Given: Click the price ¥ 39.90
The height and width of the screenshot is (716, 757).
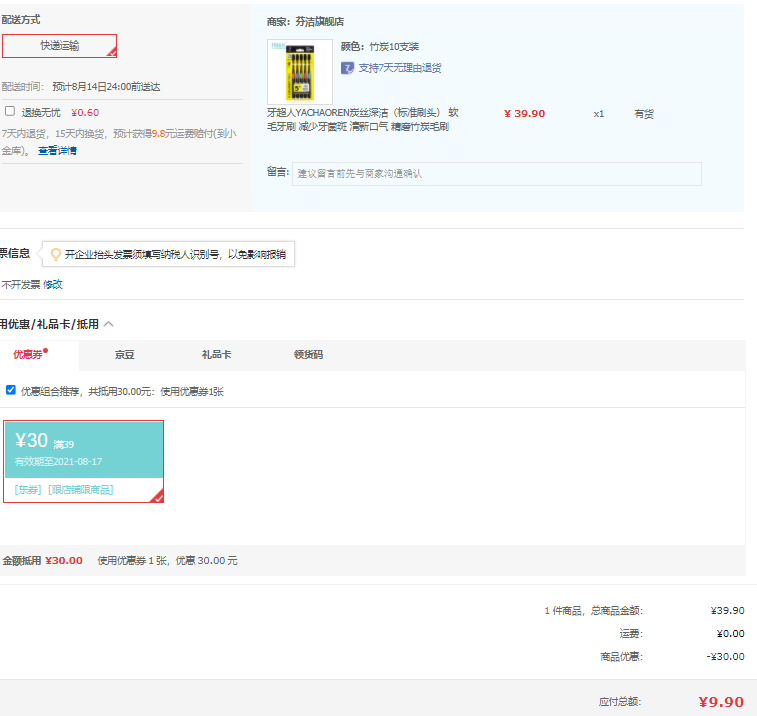Looking at the screenshot, I should [524, 114].
